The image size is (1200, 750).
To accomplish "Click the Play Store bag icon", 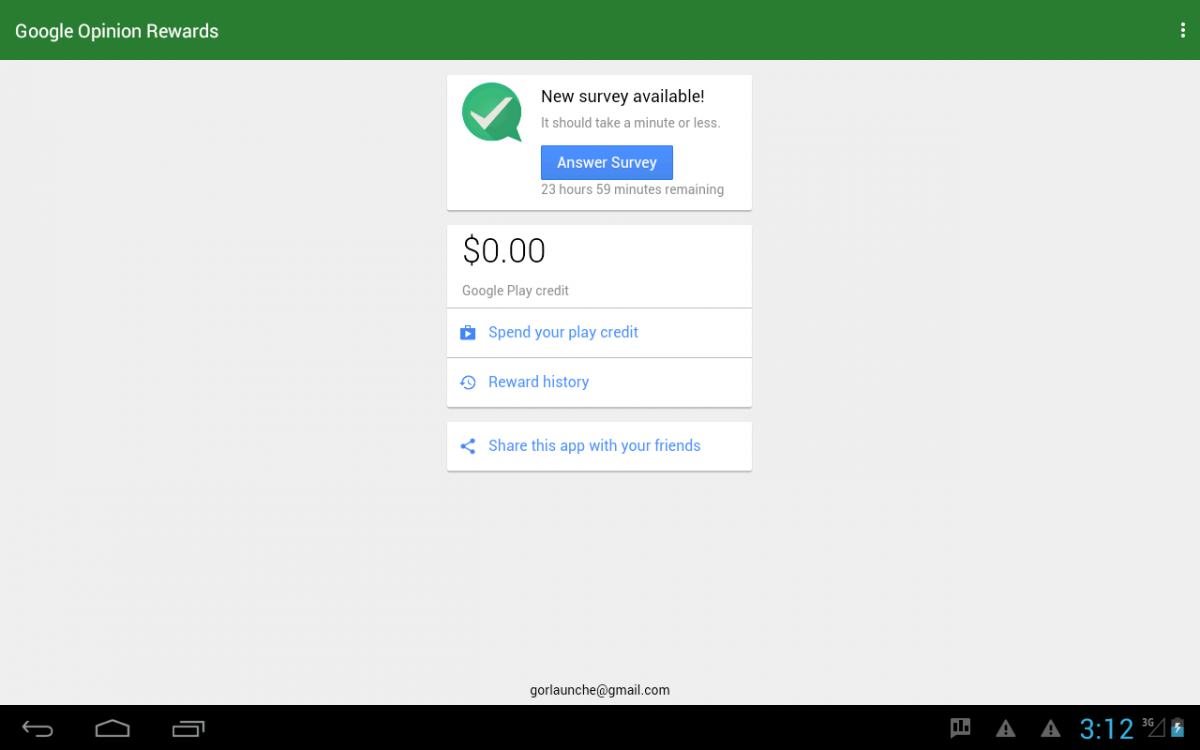I will point(467,333).
